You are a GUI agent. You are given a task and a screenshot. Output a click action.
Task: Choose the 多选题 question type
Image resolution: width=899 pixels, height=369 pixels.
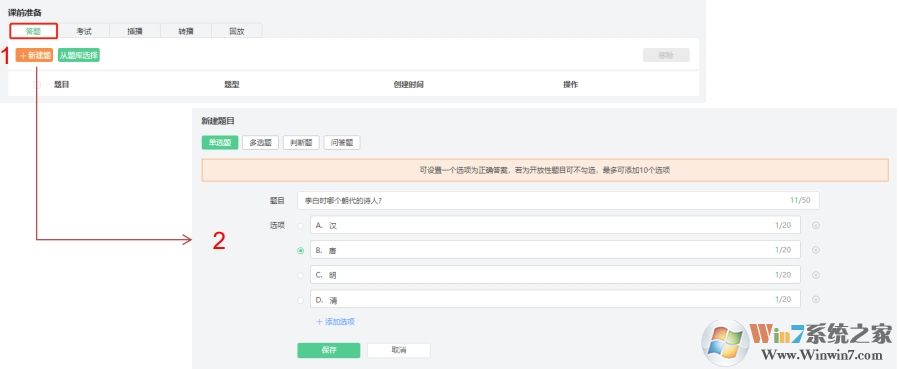260,143
